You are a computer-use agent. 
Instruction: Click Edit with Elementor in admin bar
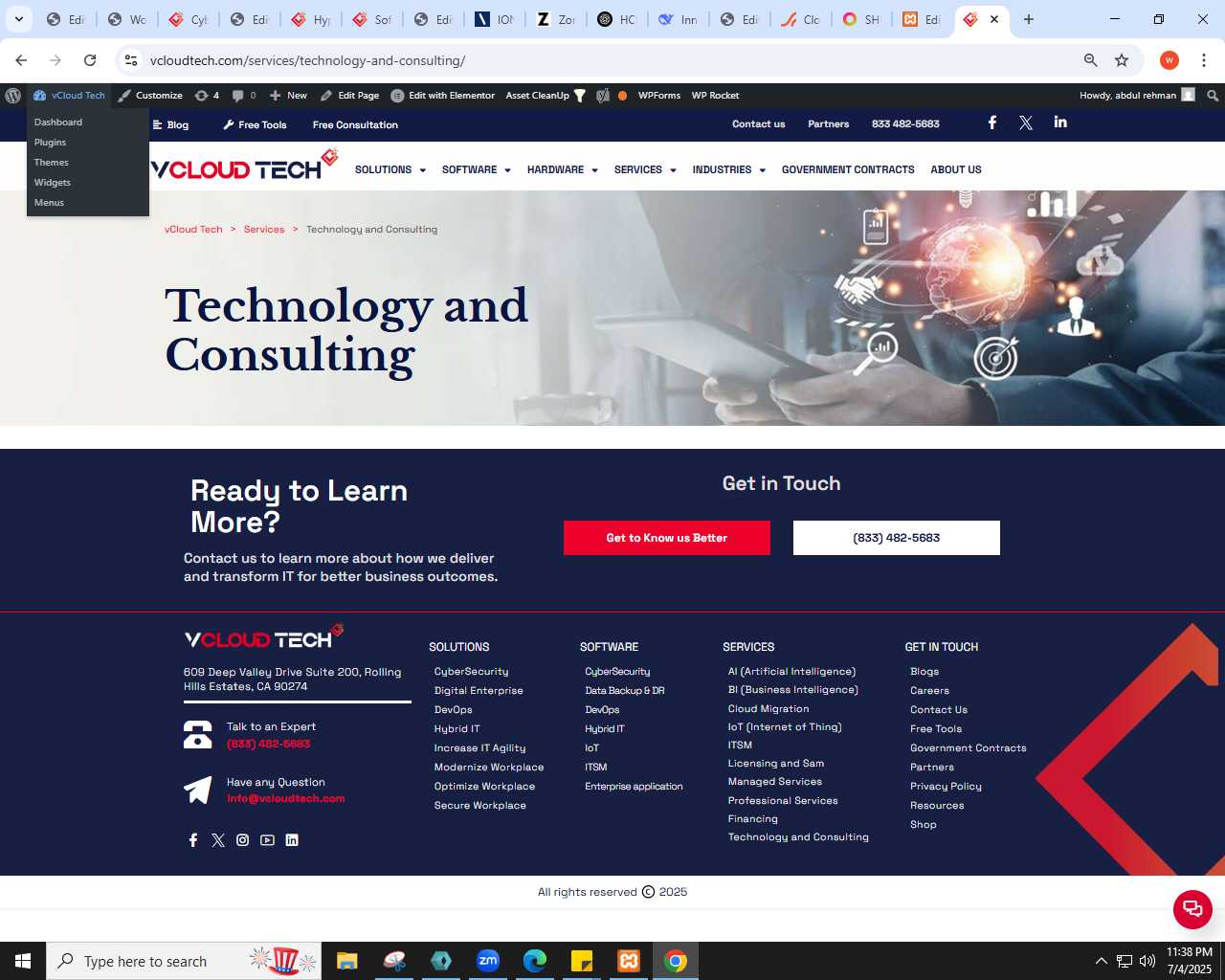click(x=443, y=96)
